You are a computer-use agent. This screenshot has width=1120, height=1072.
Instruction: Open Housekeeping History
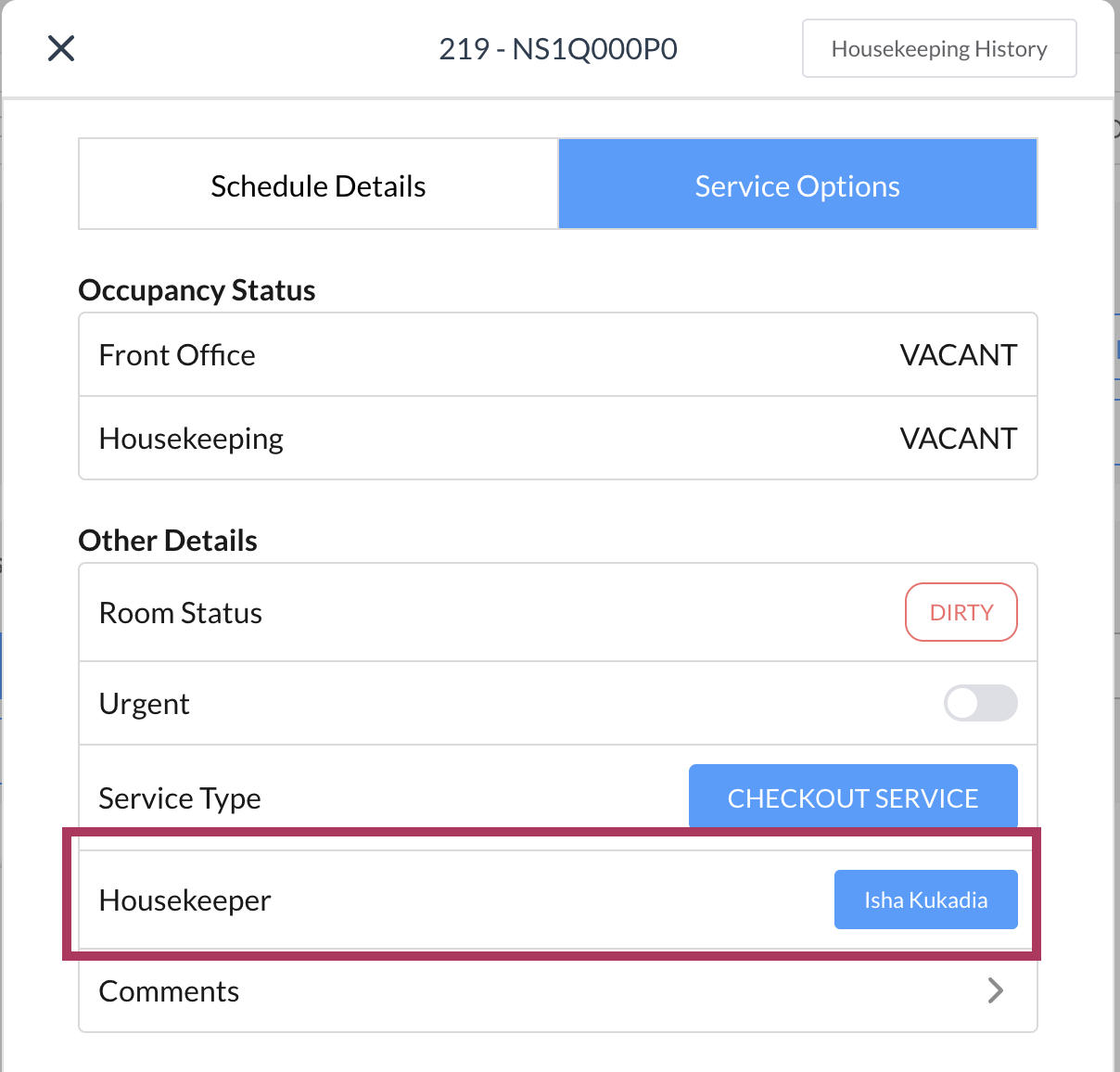tap(938, 48)
